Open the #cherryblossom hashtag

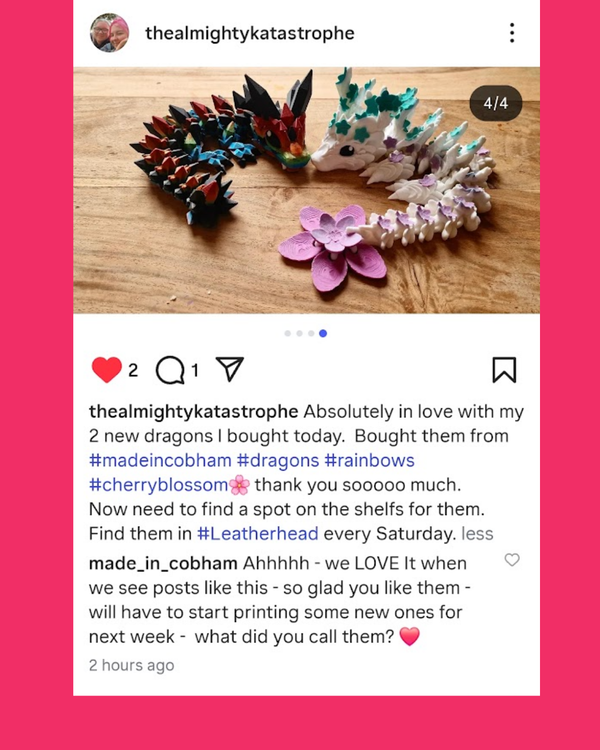coord(158,485)
